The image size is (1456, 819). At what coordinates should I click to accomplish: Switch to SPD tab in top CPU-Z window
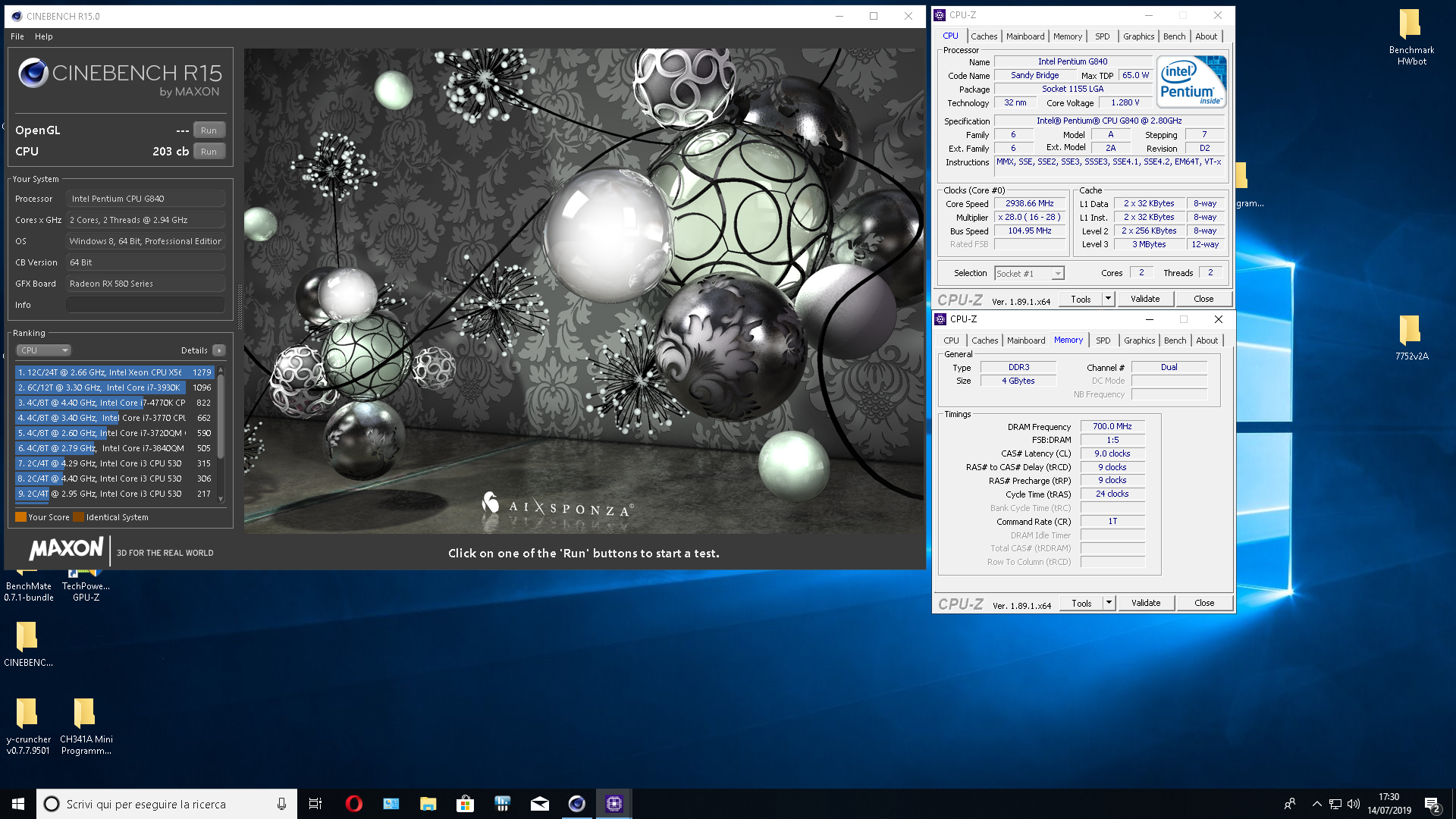point(1102,36)
